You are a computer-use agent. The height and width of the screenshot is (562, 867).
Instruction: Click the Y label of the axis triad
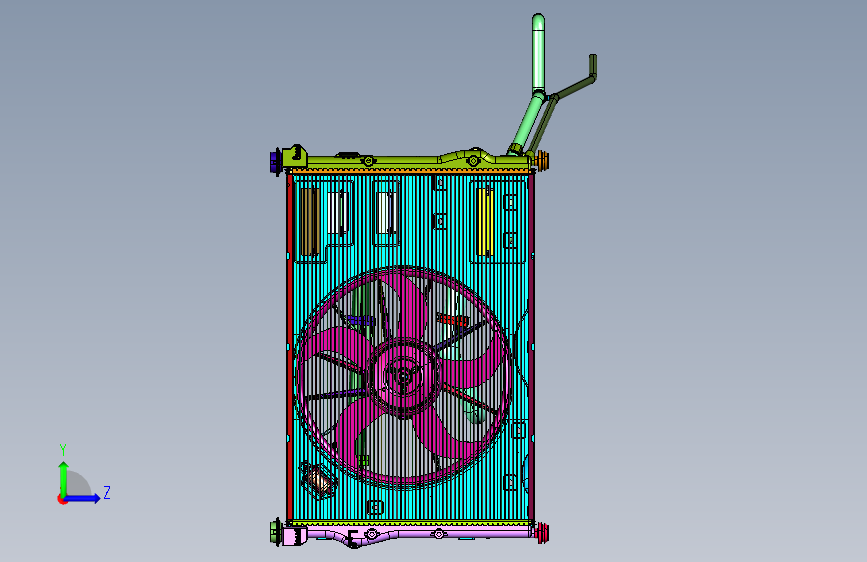coord(63,450)
